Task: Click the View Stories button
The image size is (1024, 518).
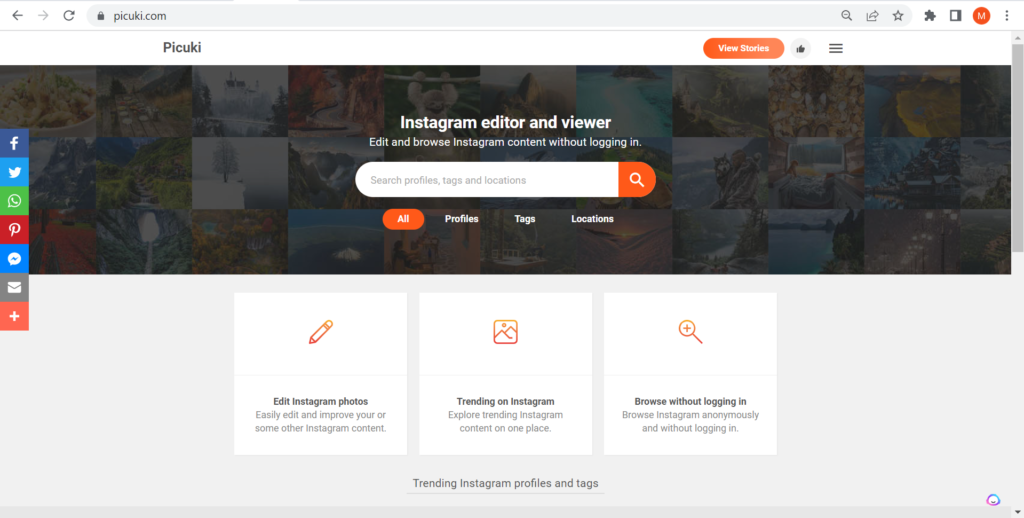Action: (x=743, y=48)
